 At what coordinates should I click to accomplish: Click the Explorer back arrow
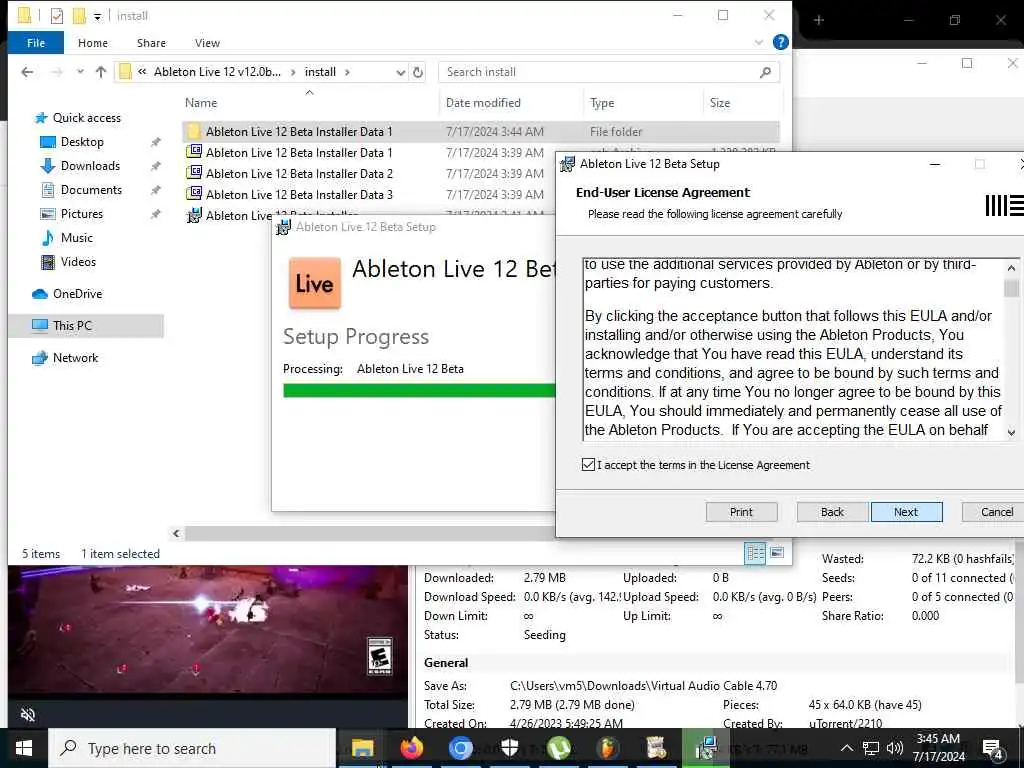click(x=27, y=72)
